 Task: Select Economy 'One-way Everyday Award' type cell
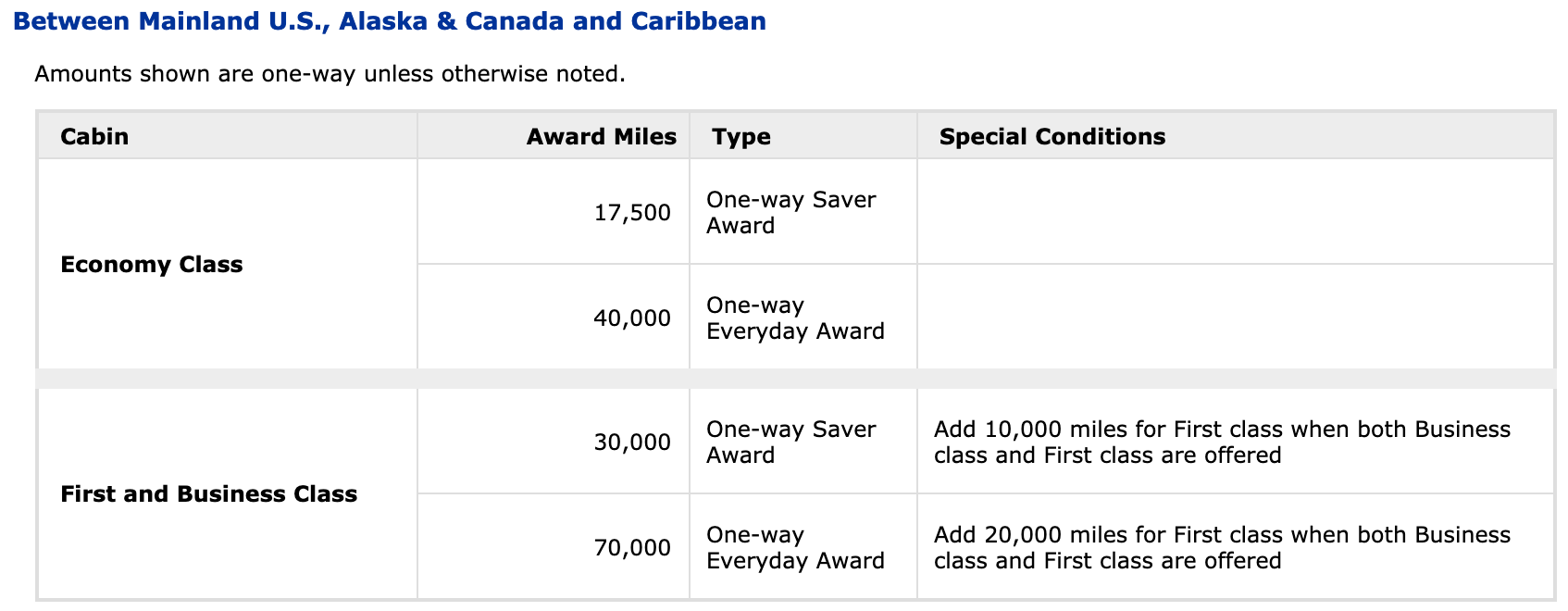[803, 318]
